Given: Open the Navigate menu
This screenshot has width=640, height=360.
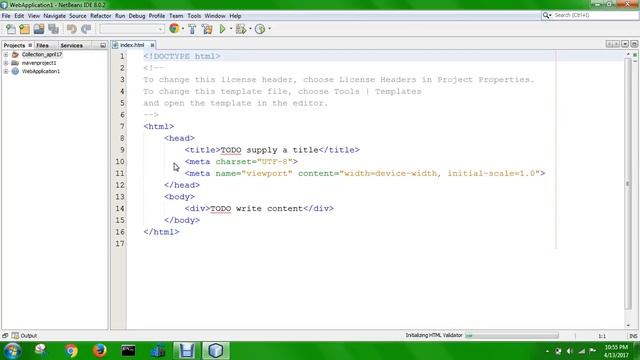Looking at the screenshot, I should pyautogui.click(x=54, y=16).
